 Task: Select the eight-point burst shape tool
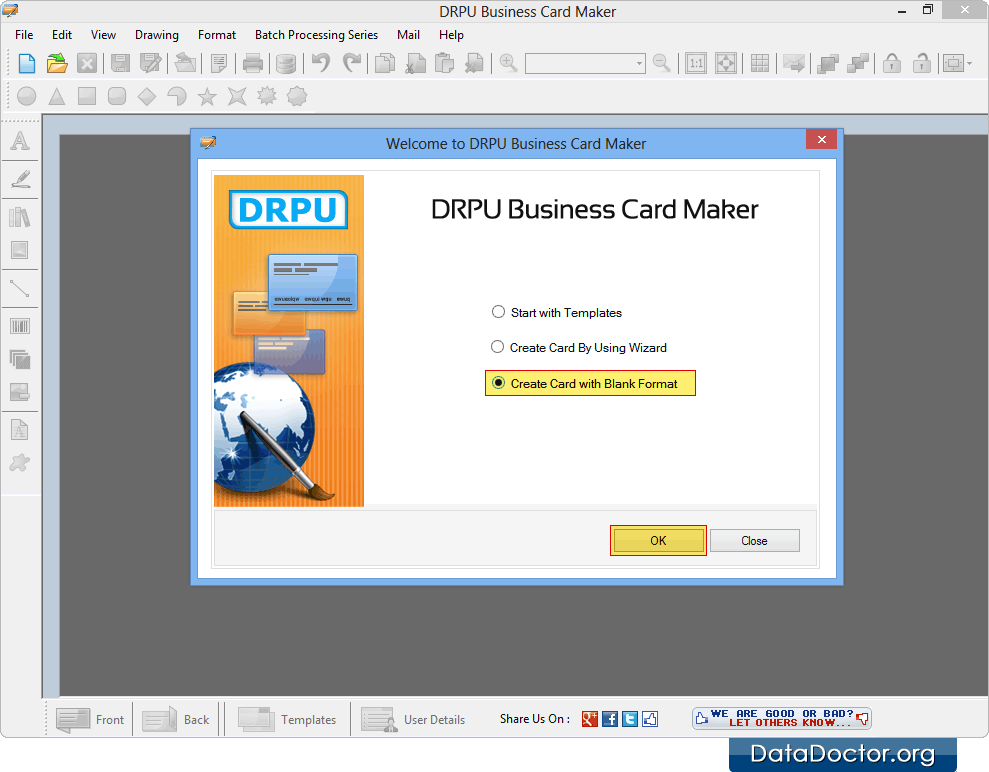(x=267, y=96)
